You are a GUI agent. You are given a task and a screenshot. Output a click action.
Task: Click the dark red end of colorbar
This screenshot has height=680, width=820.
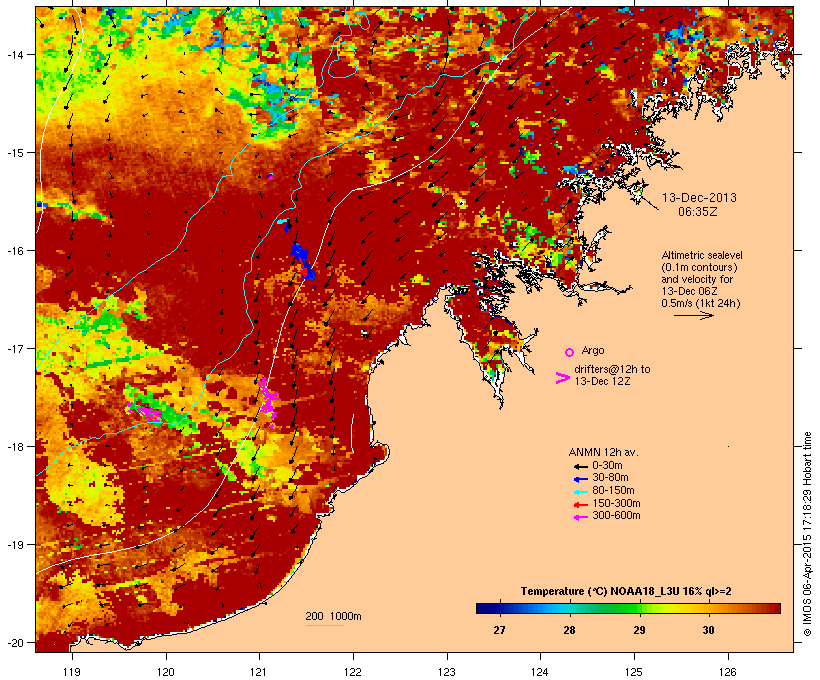click(x=776, y=608)
